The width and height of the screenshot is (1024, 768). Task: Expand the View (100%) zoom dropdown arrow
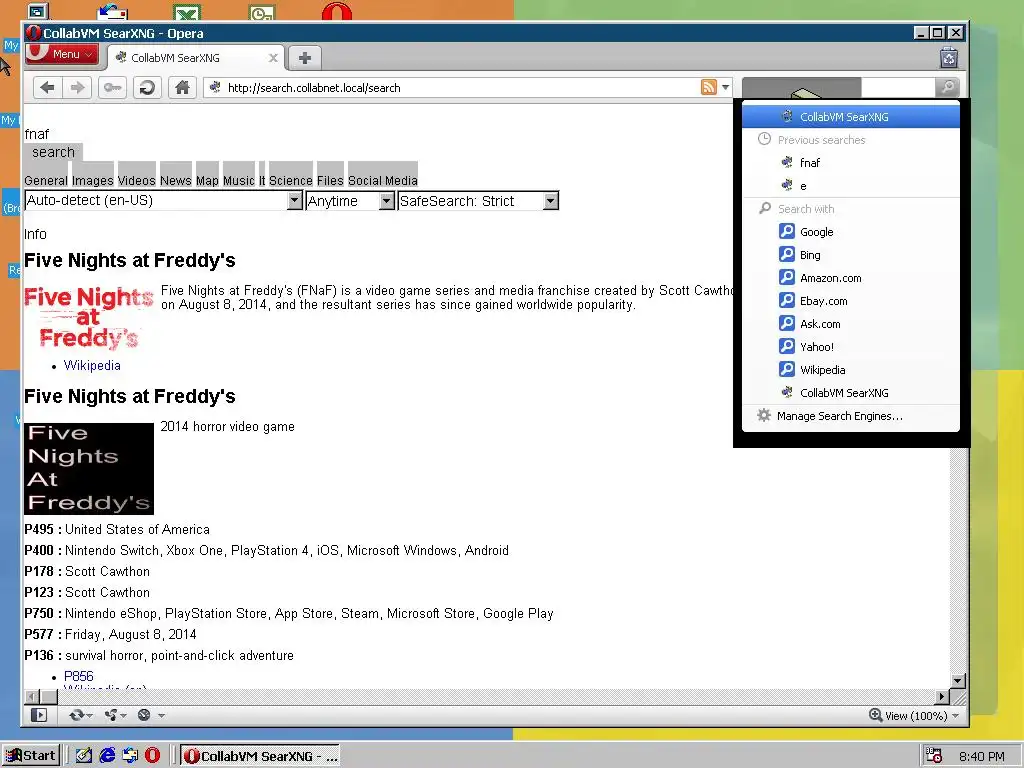tap(955, 716)
